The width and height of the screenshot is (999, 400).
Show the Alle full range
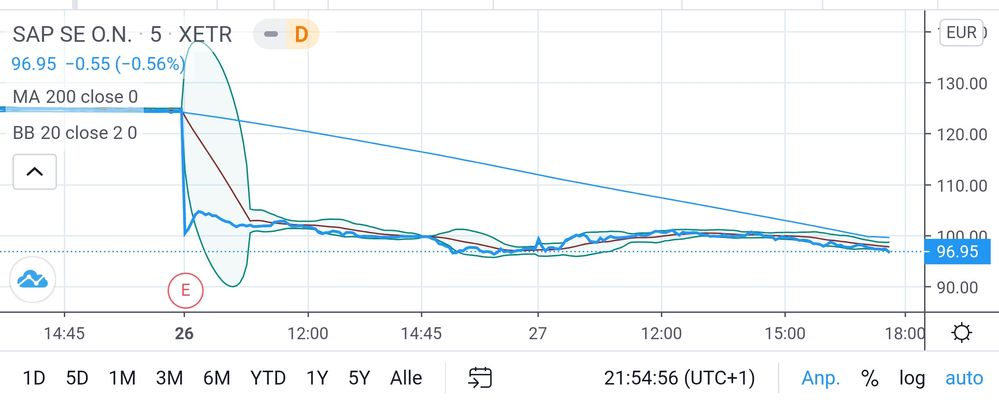click(406, 378)
